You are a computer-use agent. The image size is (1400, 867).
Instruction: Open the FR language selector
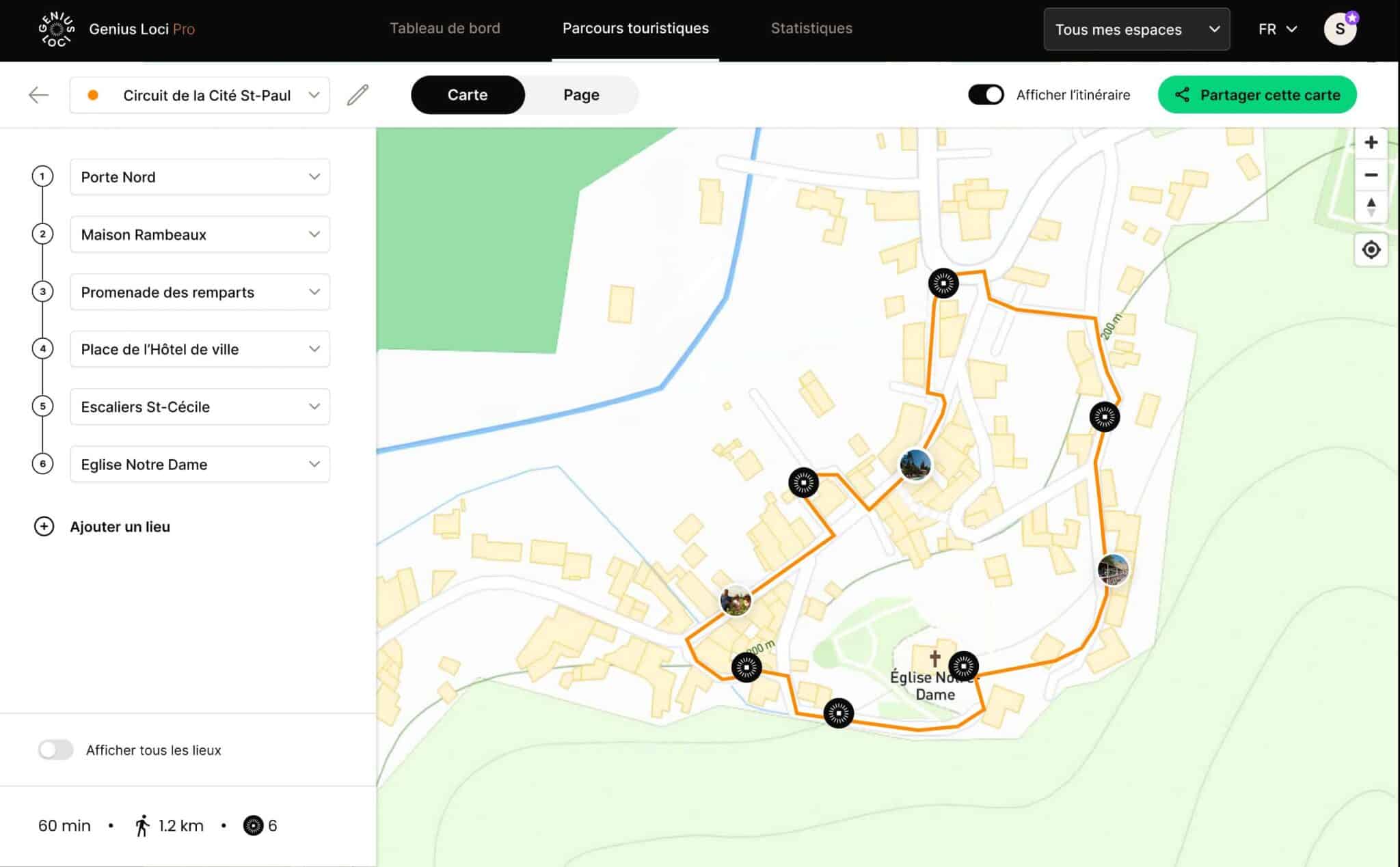(1277, 29)
